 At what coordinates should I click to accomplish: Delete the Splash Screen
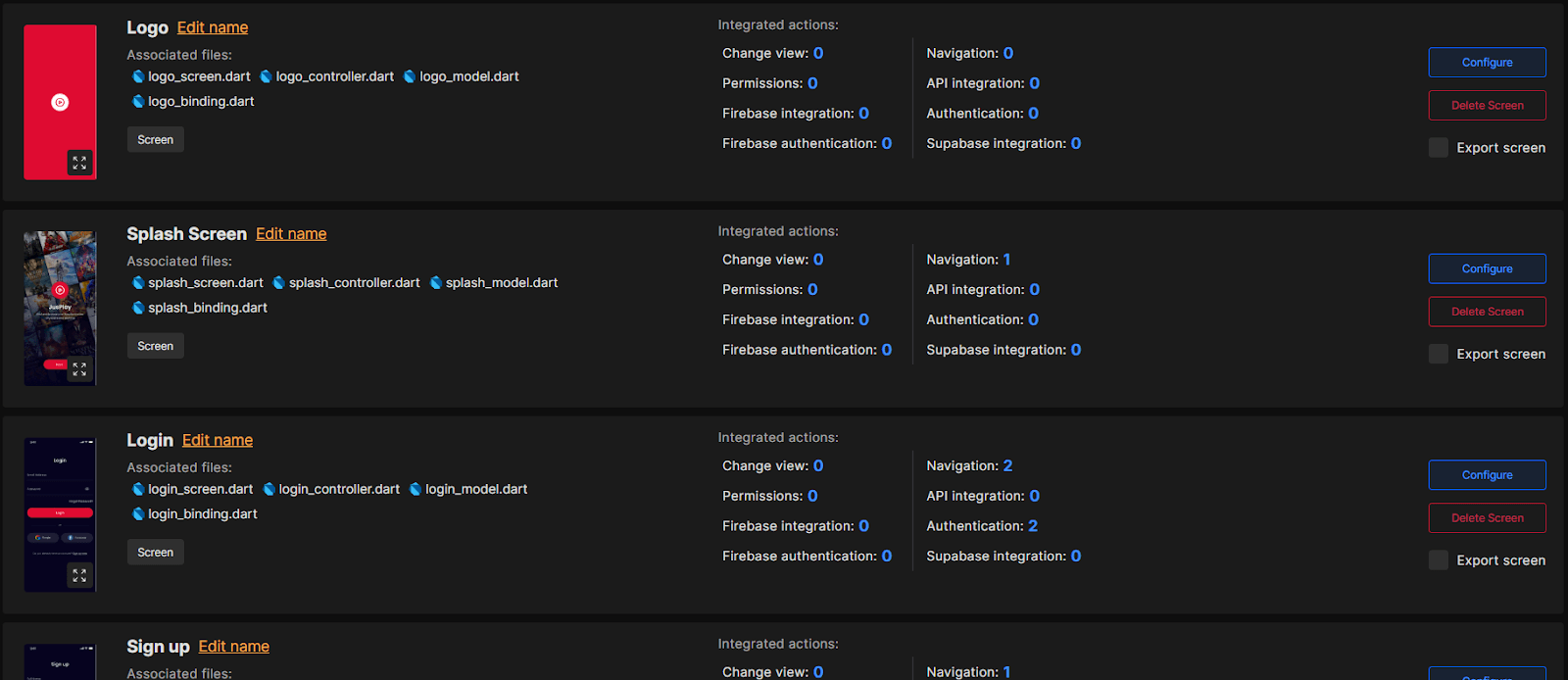click(1488, 312)
